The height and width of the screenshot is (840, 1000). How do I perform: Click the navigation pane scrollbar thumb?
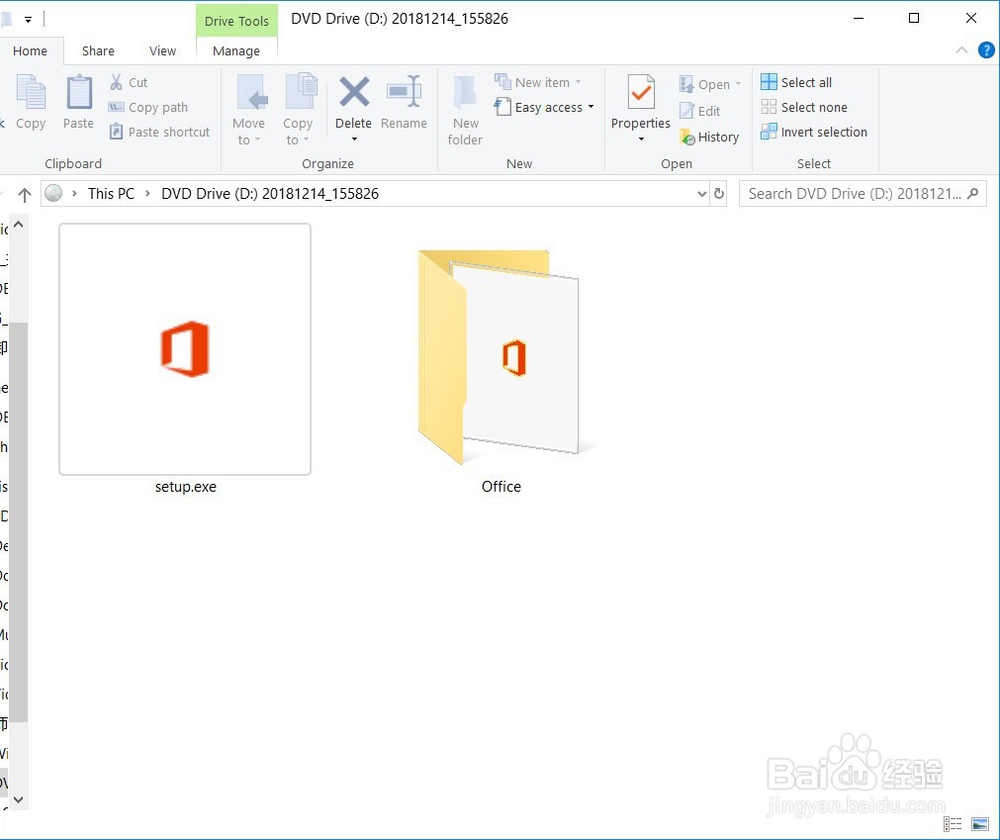click(18, 522)
